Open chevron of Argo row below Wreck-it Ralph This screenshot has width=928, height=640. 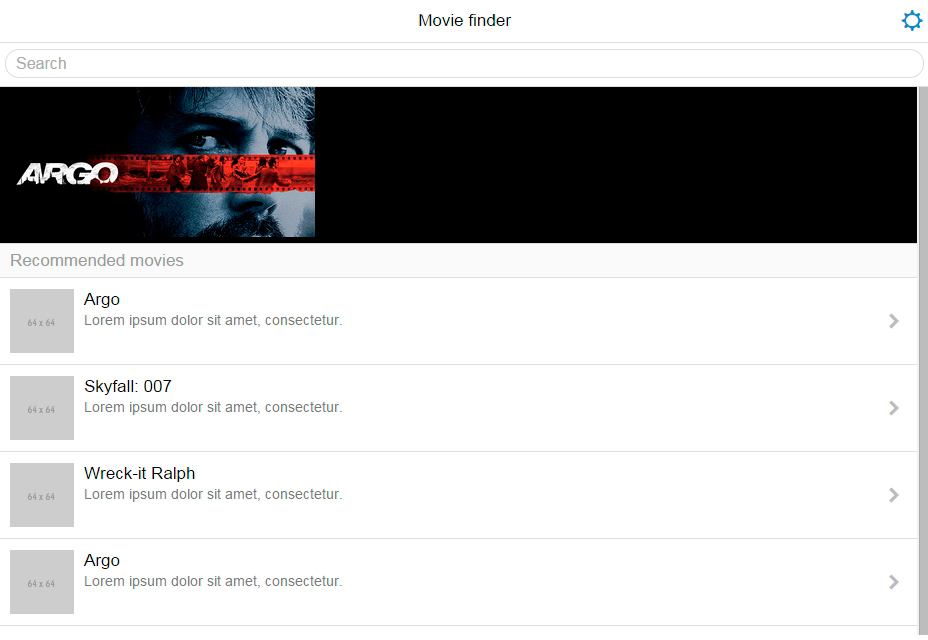click(894, 582)
